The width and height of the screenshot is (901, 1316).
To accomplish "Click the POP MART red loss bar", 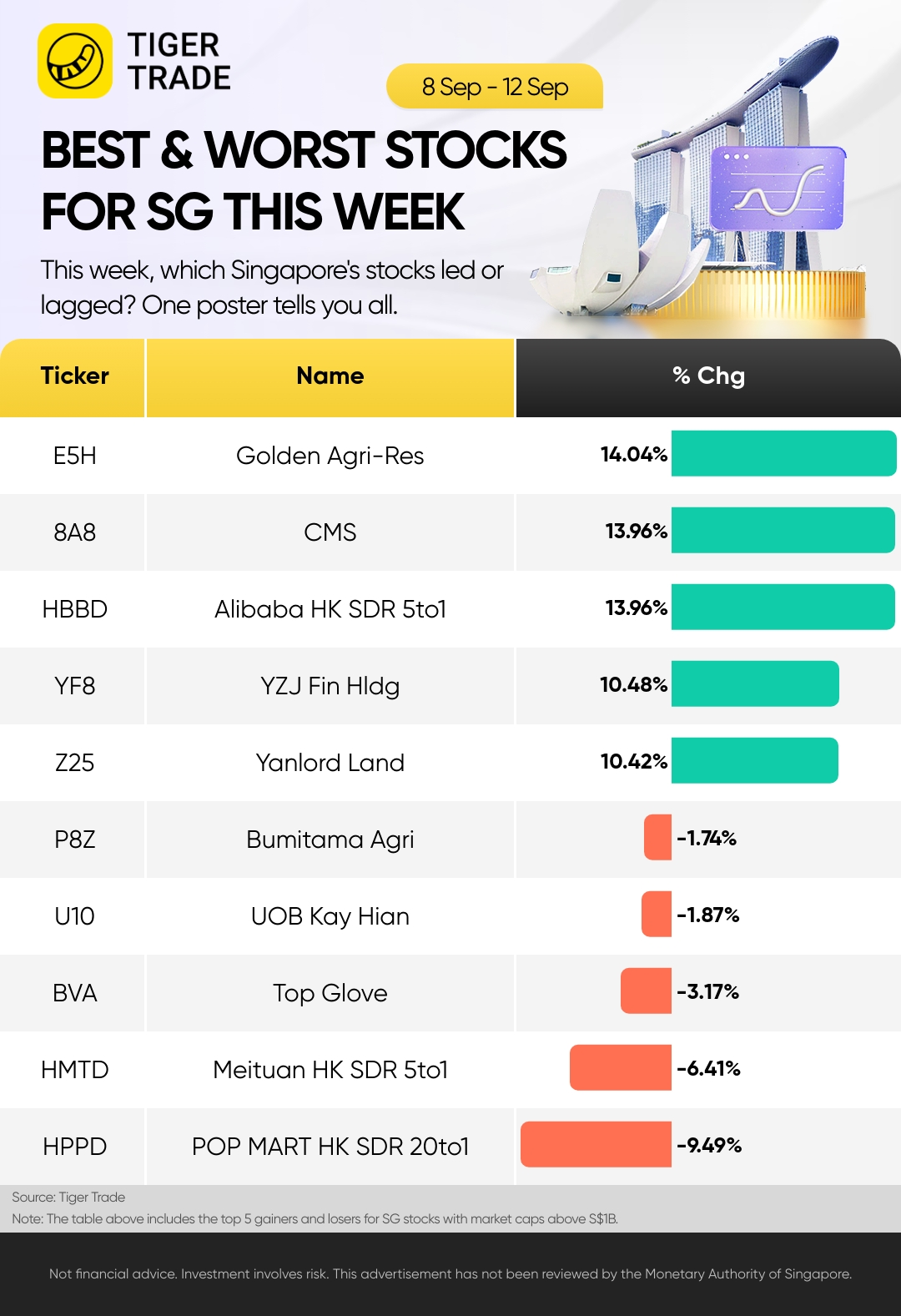I will (x=596, y=1144).
